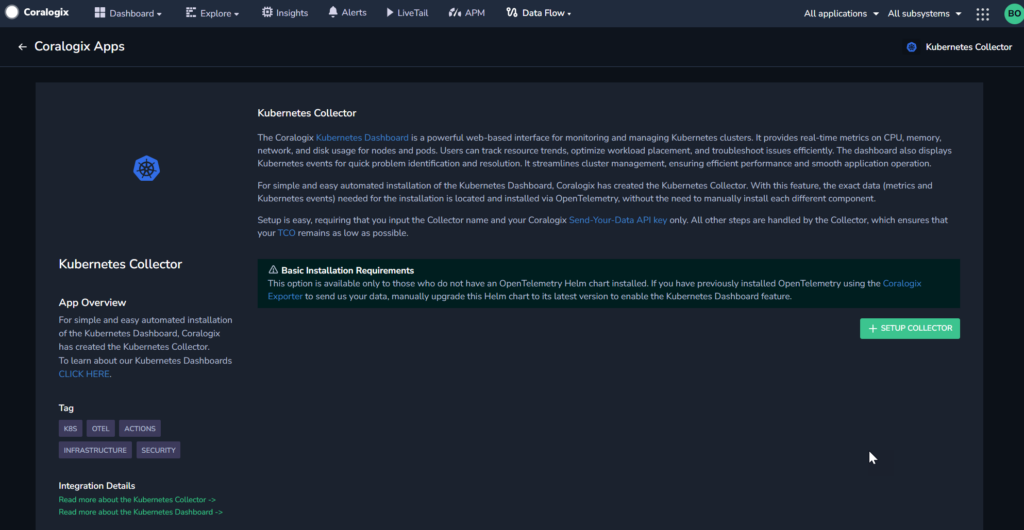1024x530 pixels.
Task: Select the SECURITY tag
Action: coord(158,450)
